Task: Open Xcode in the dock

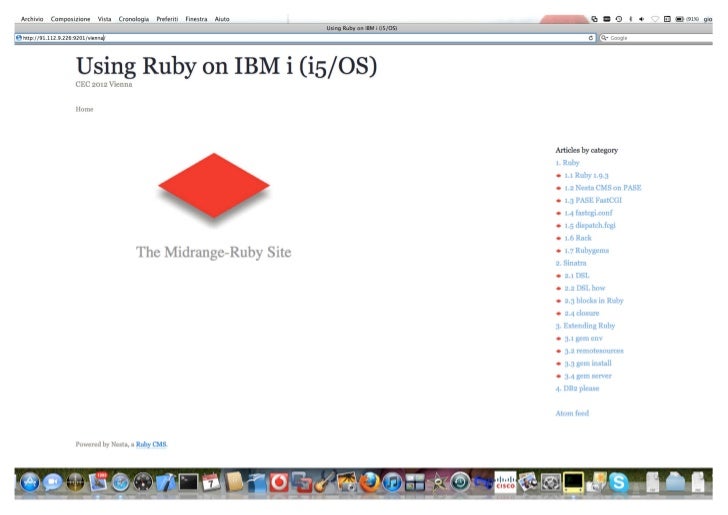Action: 166,482
